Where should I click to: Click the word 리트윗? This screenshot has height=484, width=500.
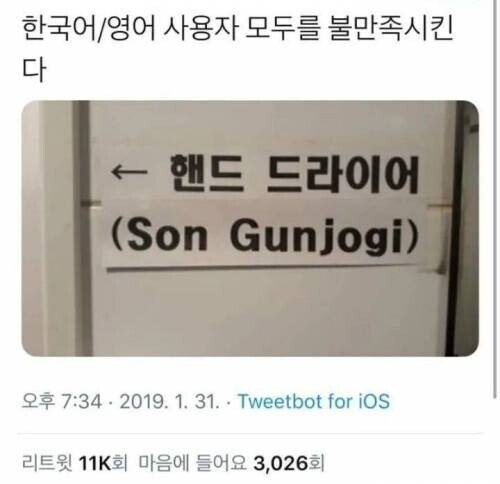47,463
